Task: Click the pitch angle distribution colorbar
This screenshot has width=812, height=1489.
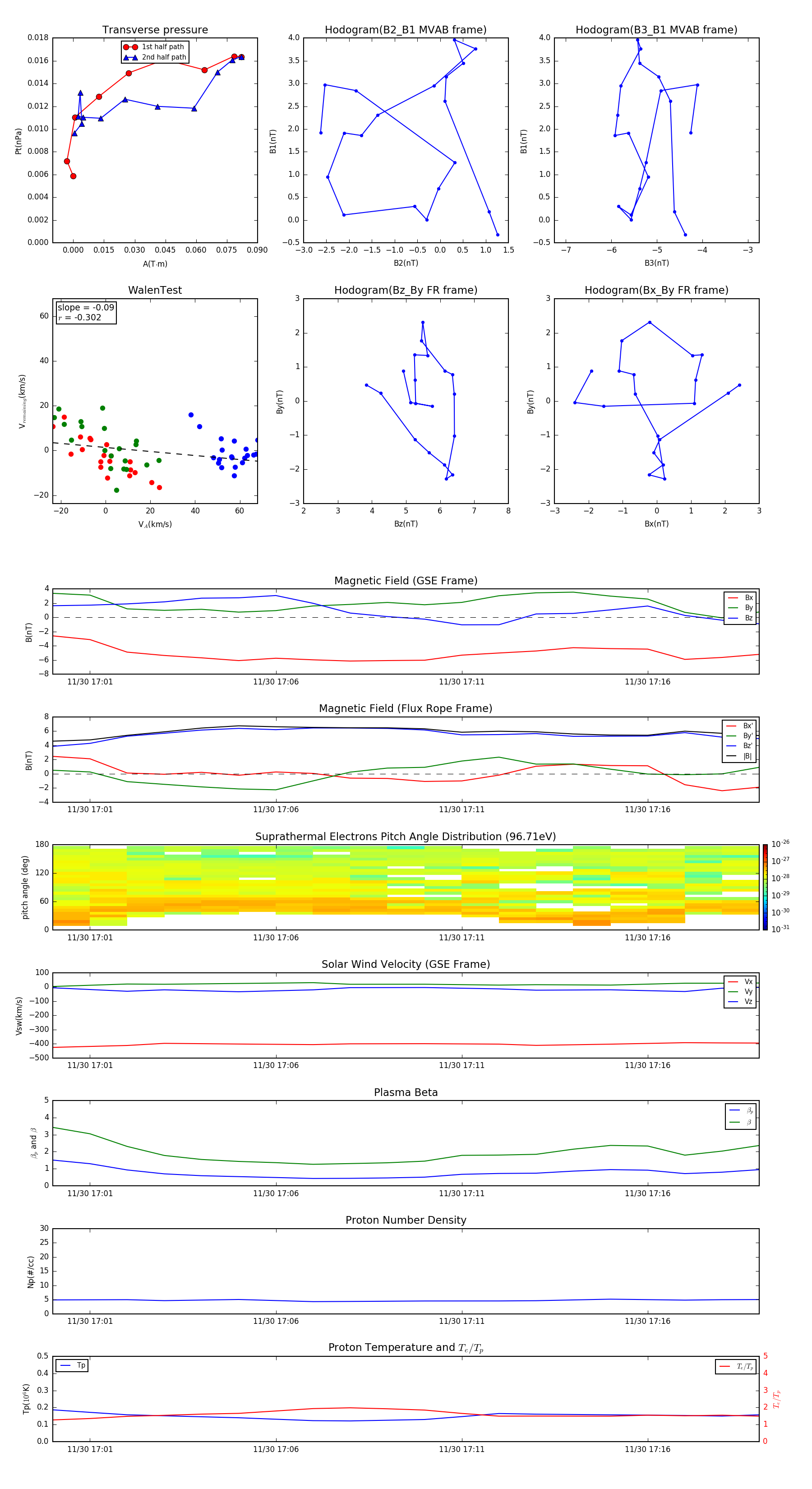Action: (x=765, y=887)
